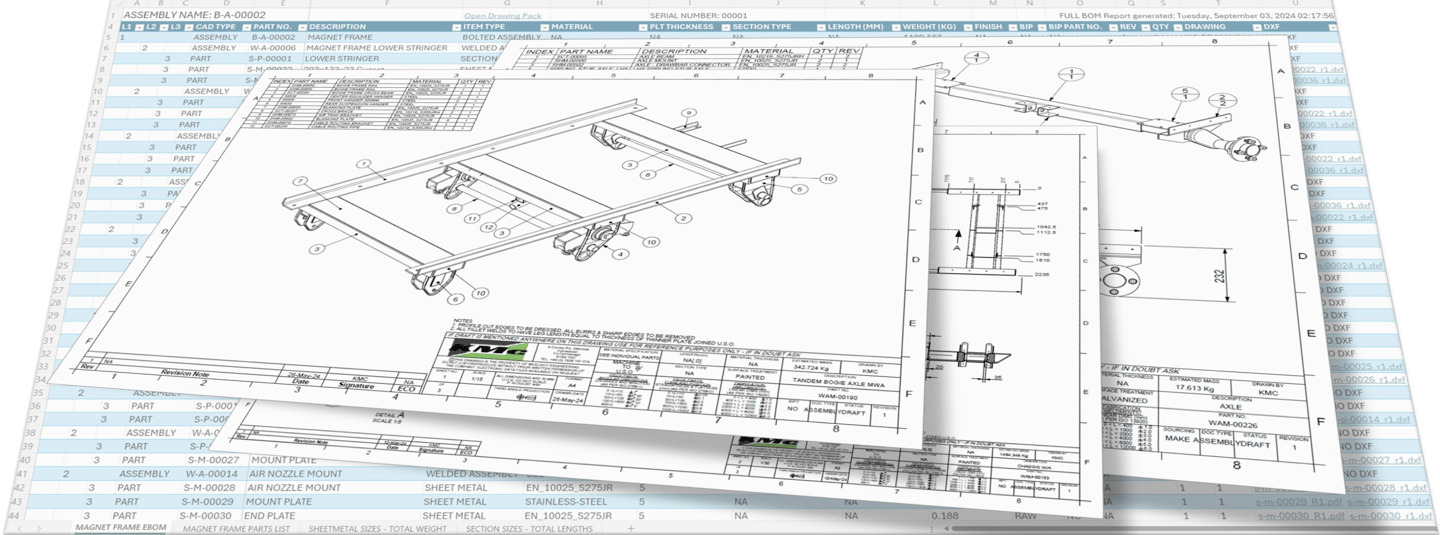The image size is (1440, 535).
Task: Add a new sheet with plus button
Action: [x=631, y=527]
